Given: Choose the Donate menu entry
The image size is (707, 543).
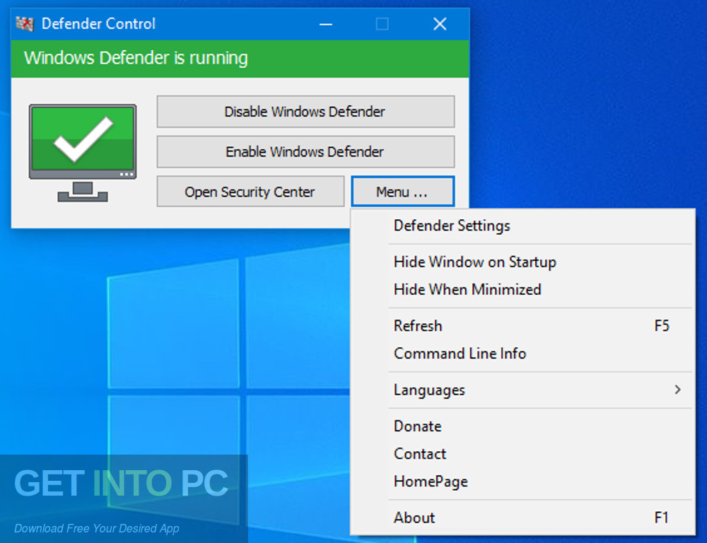Looking at the screenshot, I should pyautogui.click(x=523, y=426).
